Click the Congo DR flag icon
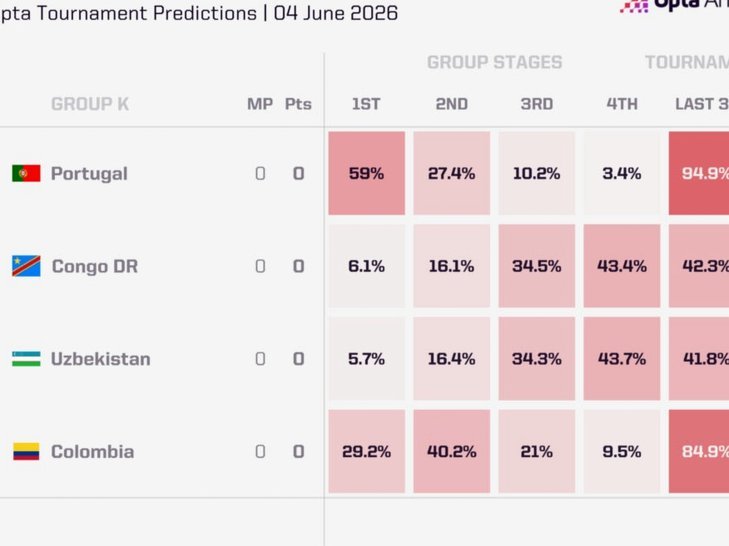Image resolution: width=729 pixels, height=546 pixels. pyautogui.click(x=26, y=266)
